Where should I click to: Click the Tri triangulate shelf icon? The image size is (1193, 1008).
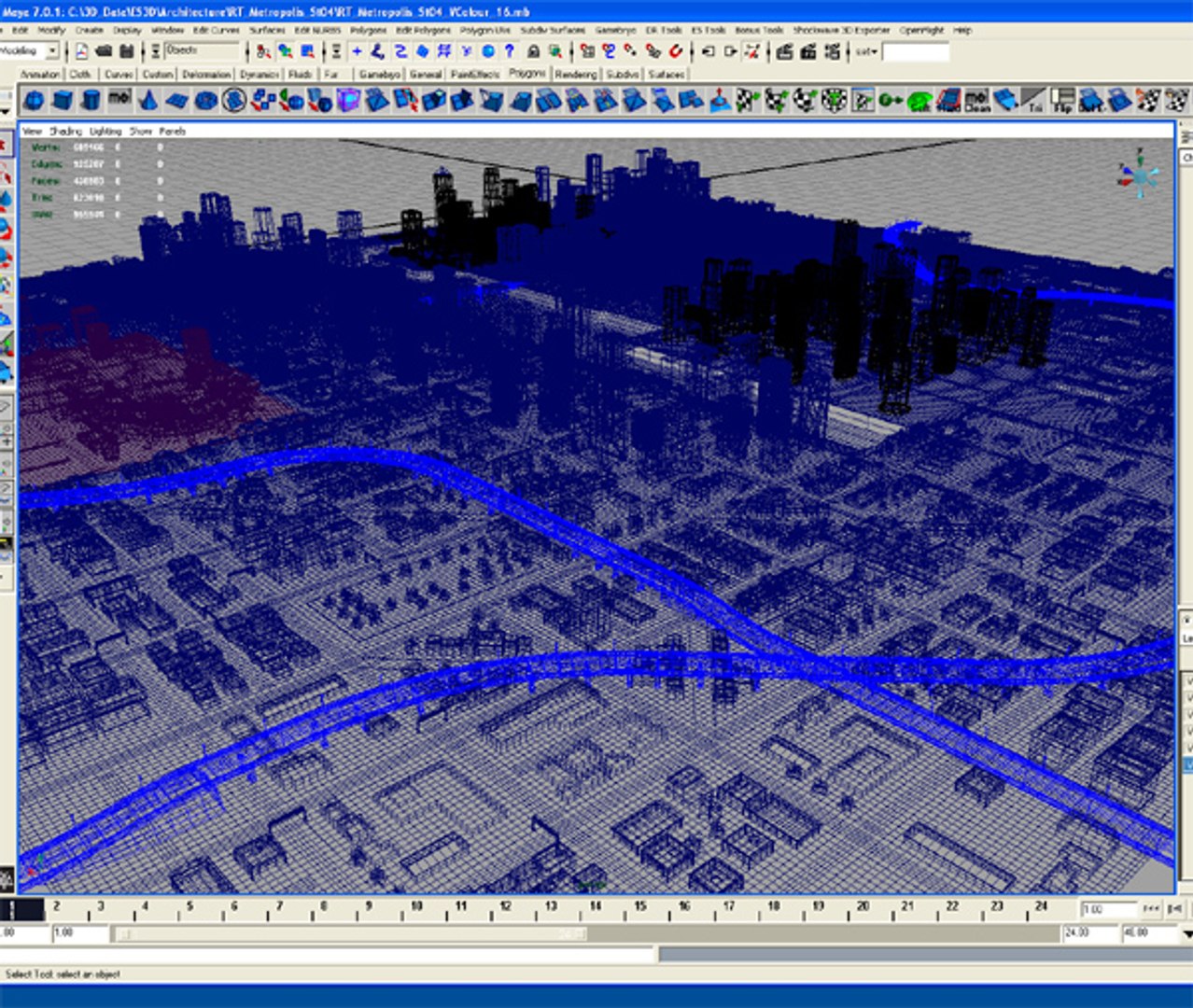tap(1033, 100)
